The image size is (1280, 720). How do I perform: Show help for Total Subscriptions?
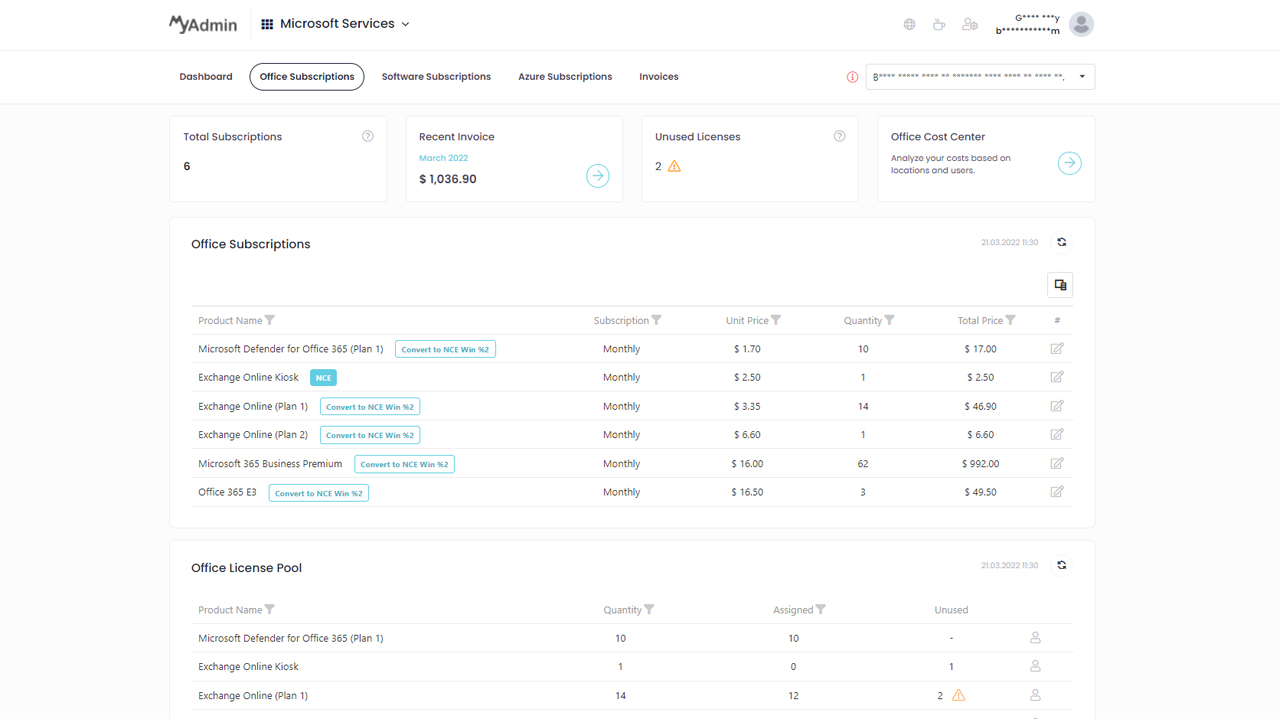[x=367, y=136]
